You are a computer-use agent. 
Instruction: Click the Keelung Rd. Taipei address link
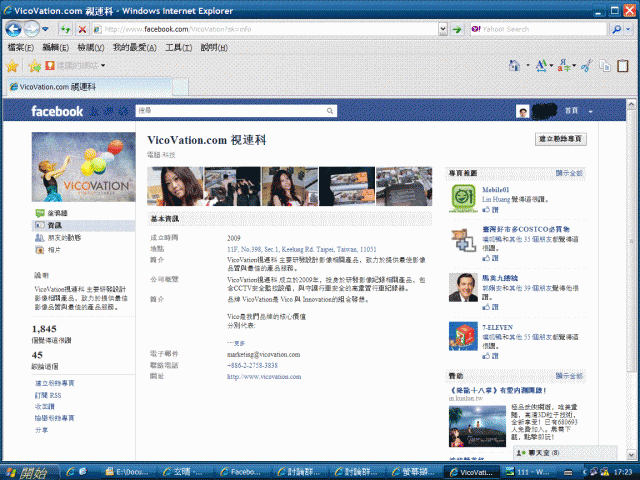(x=302, y=249)
